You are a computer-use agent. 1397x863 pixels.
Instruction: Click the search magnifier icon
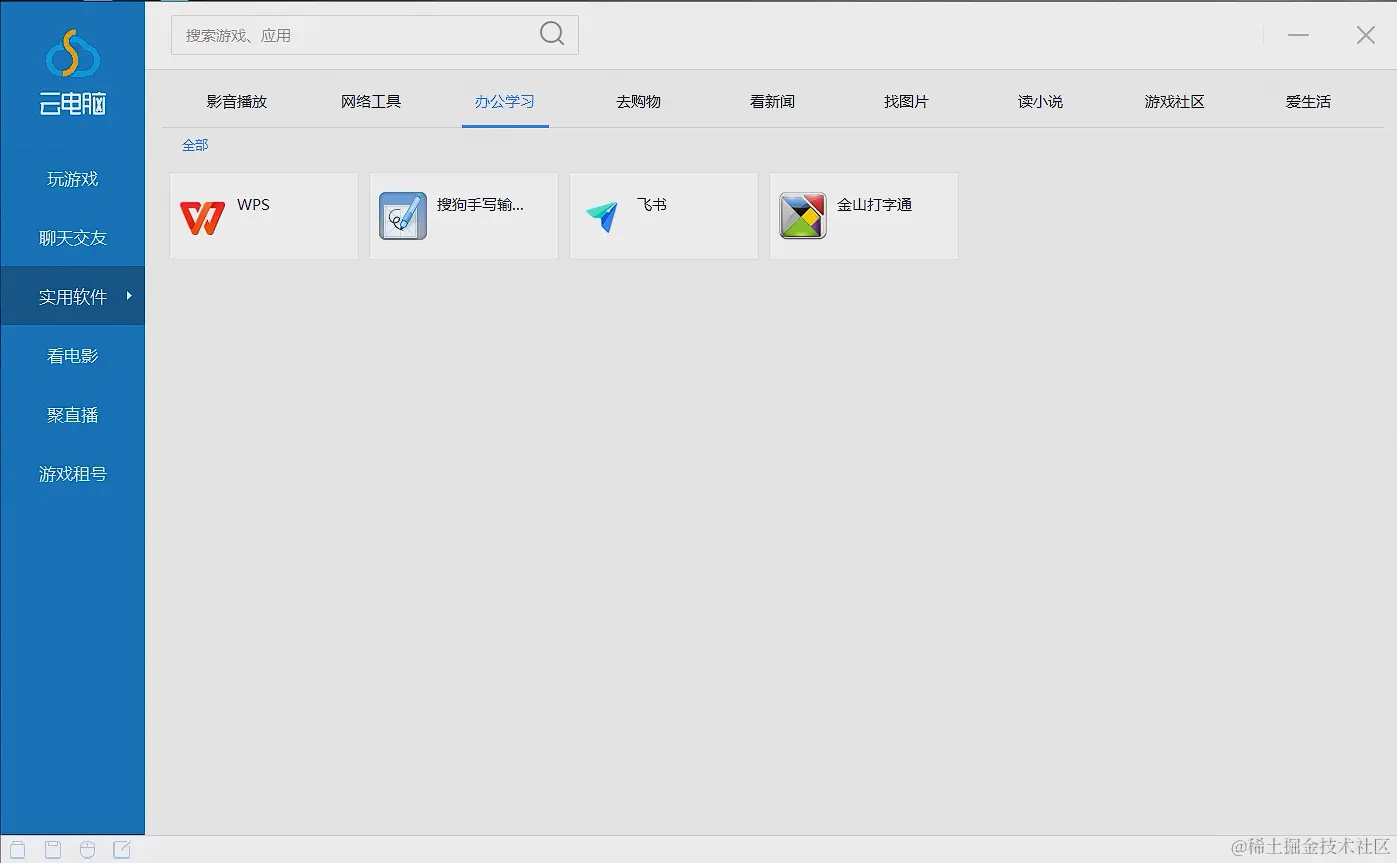click(551, 34)
